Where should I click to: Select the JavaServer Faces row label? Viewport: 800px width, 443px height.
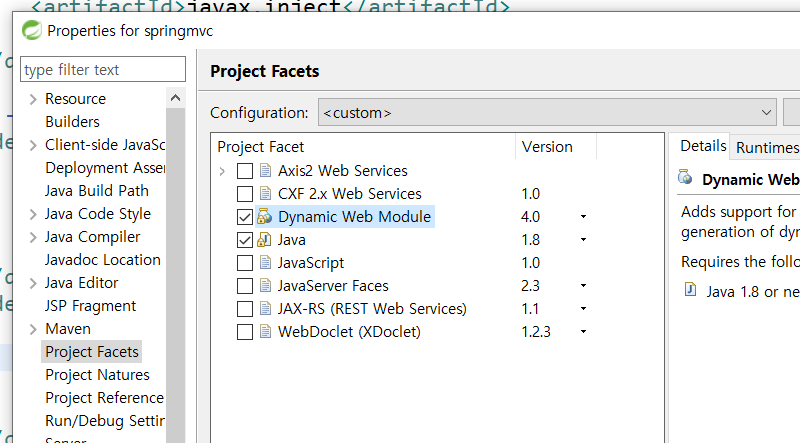[333, 285]
